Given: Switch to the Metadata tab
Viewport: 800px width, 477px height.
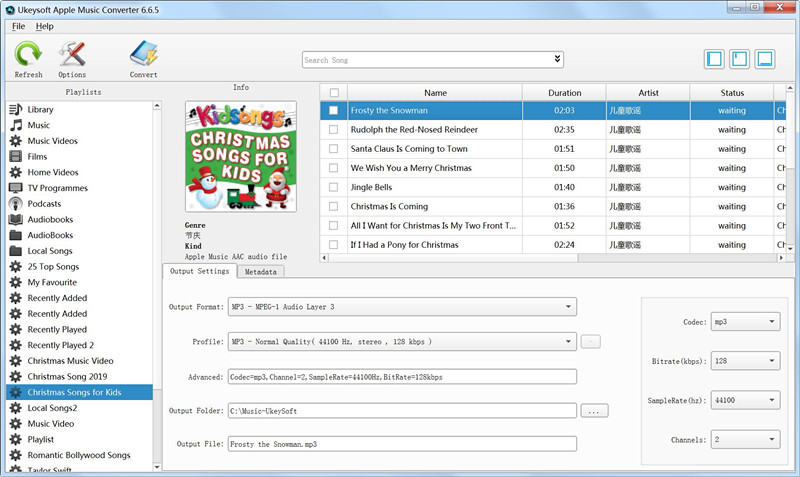Looking at the screenshot, I should (x=261, y=272).
